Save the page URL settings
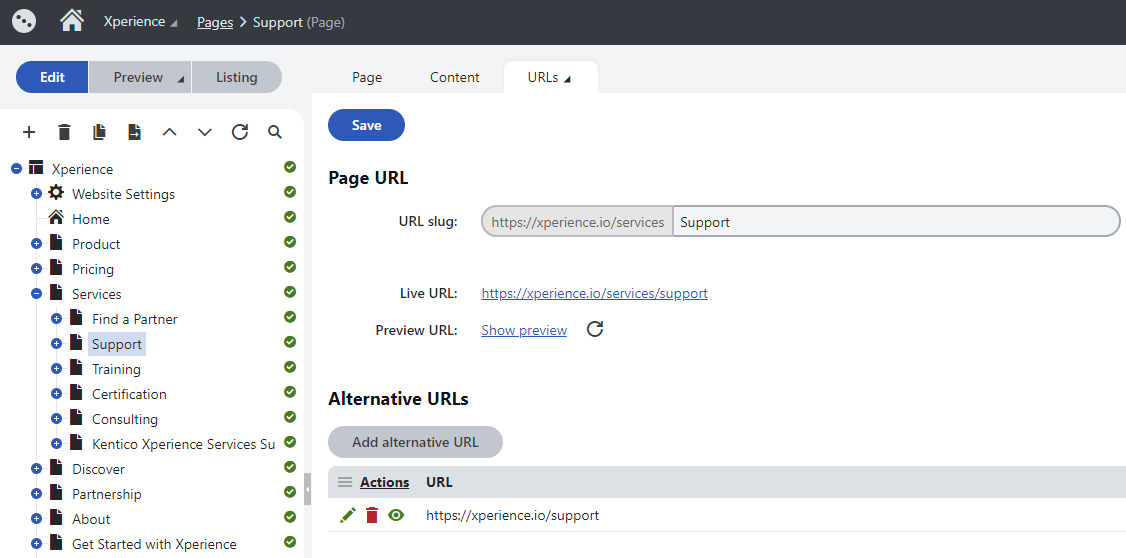This screenshot has height=558, width=1126. click(x=366, y=125)
